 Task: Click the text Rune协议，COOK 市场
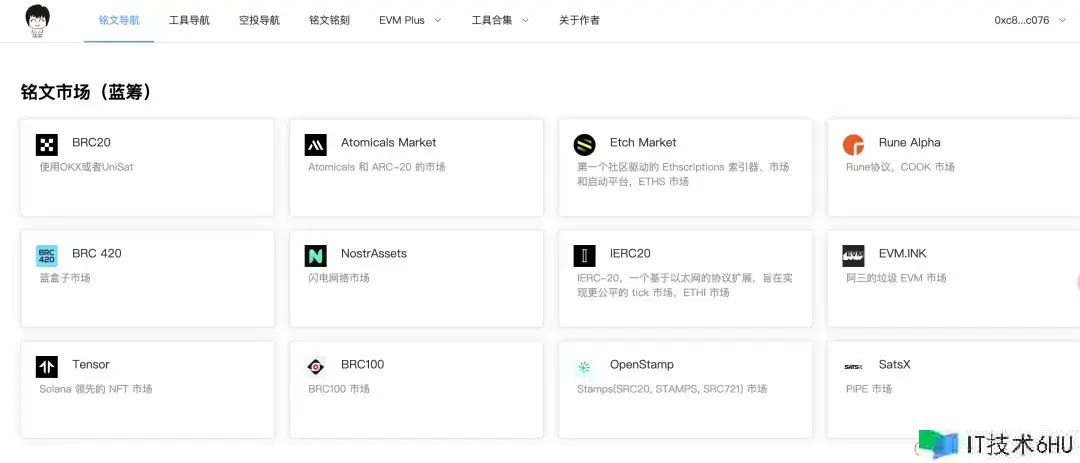click(900, 167)
